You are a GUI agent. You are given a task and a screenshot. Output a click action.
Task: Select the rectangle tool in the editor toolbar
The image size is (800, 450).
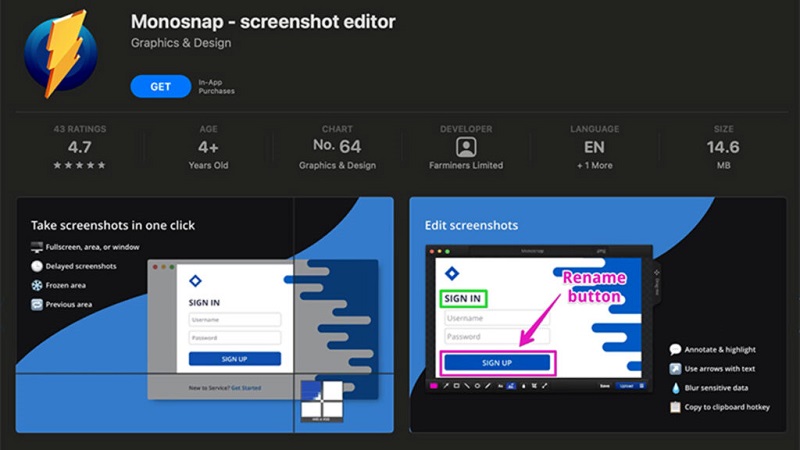tap(457, 386)
